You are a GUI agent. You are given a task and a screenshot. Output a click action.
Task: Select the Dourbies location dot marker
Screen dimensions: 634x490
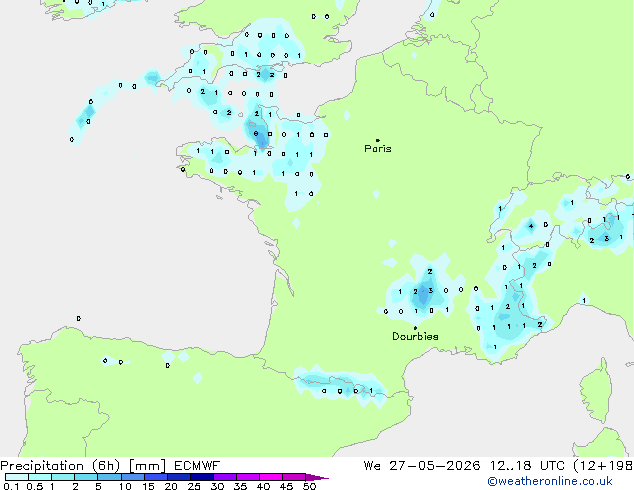(x=415, y=328)
